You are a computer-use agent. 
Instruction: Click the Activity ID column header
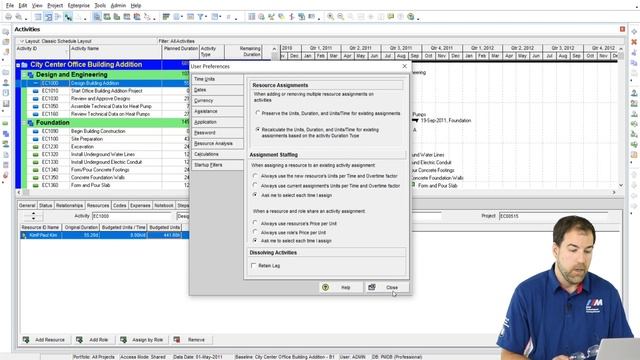42,51
